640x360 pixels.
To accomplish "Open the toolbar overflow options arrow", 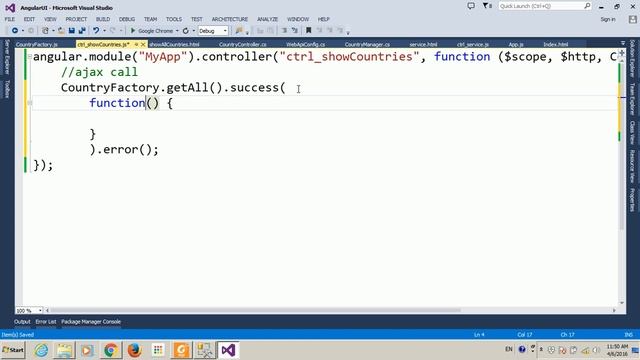I will (348, 32).
